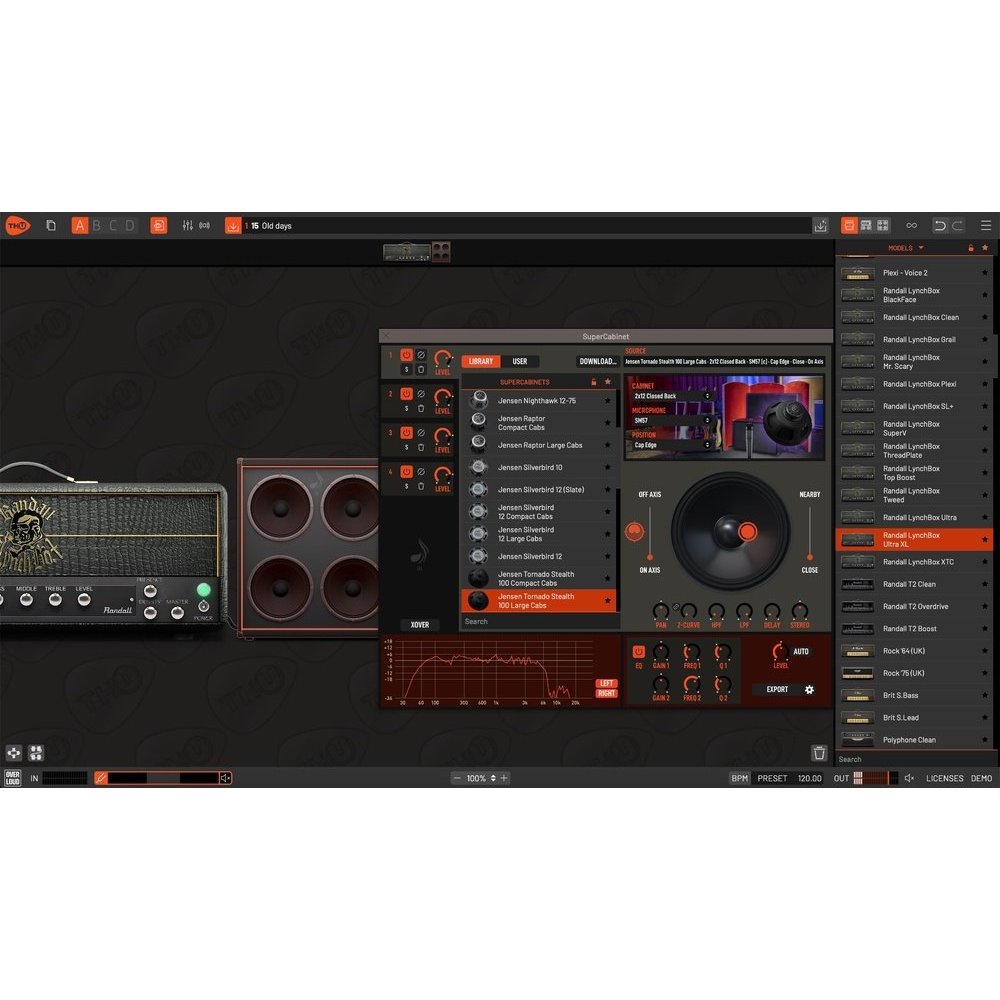1000x1000 pixels.
Task: Click the tuner icon next to IN meter
Action: tap(101, 778)
